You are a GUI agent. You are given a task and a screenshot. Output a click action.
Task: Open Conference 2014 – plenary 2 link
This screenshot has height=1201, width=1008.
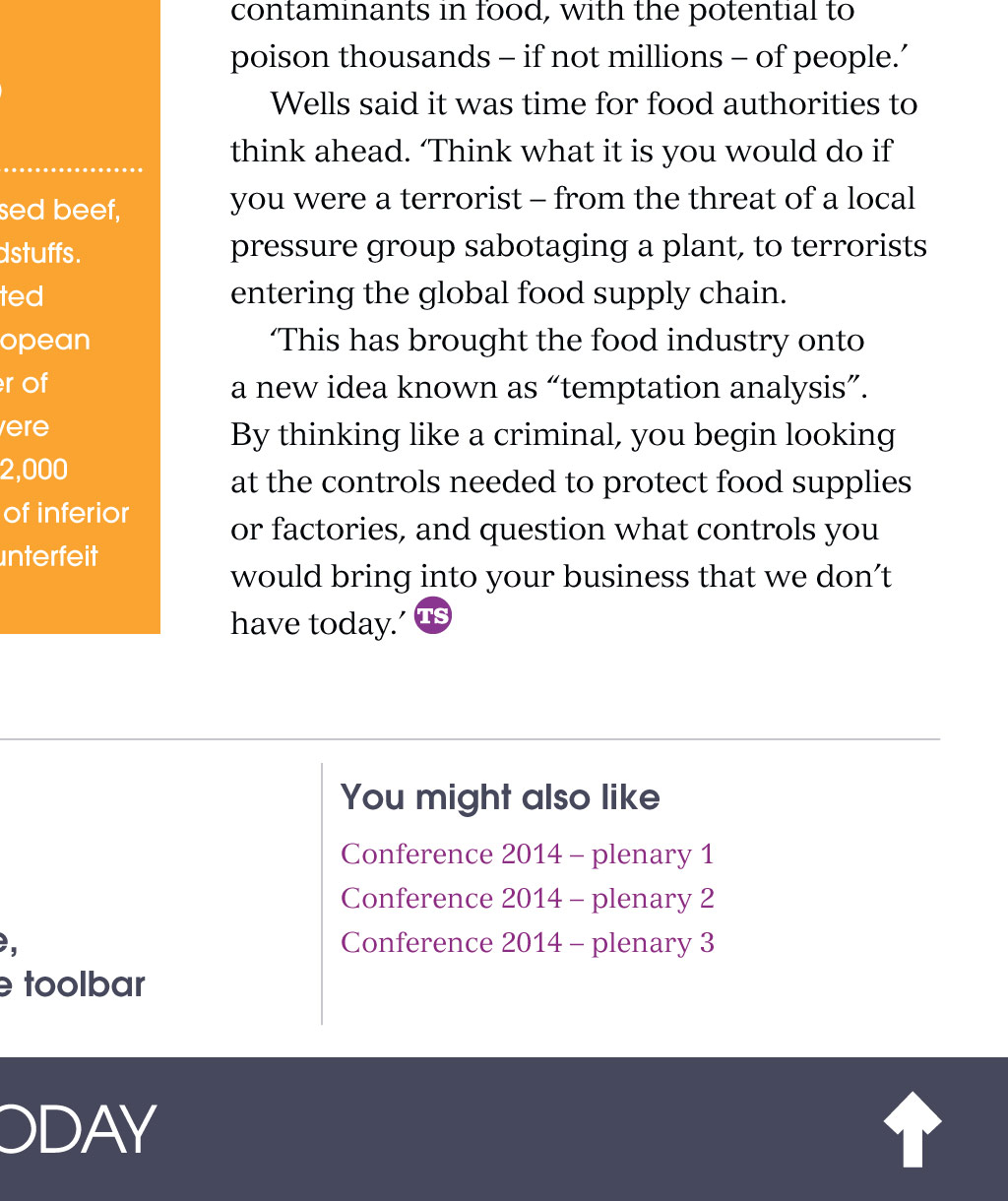coord(527,898)
